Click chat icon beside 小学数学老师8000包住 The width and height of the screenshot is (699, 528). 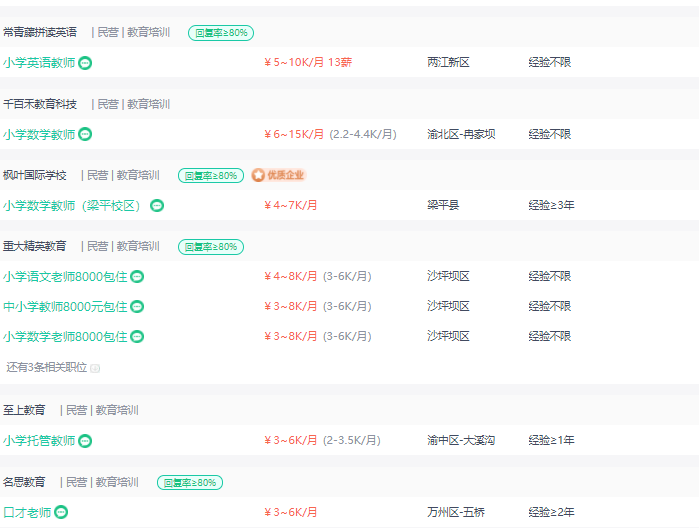pos(137,337)
